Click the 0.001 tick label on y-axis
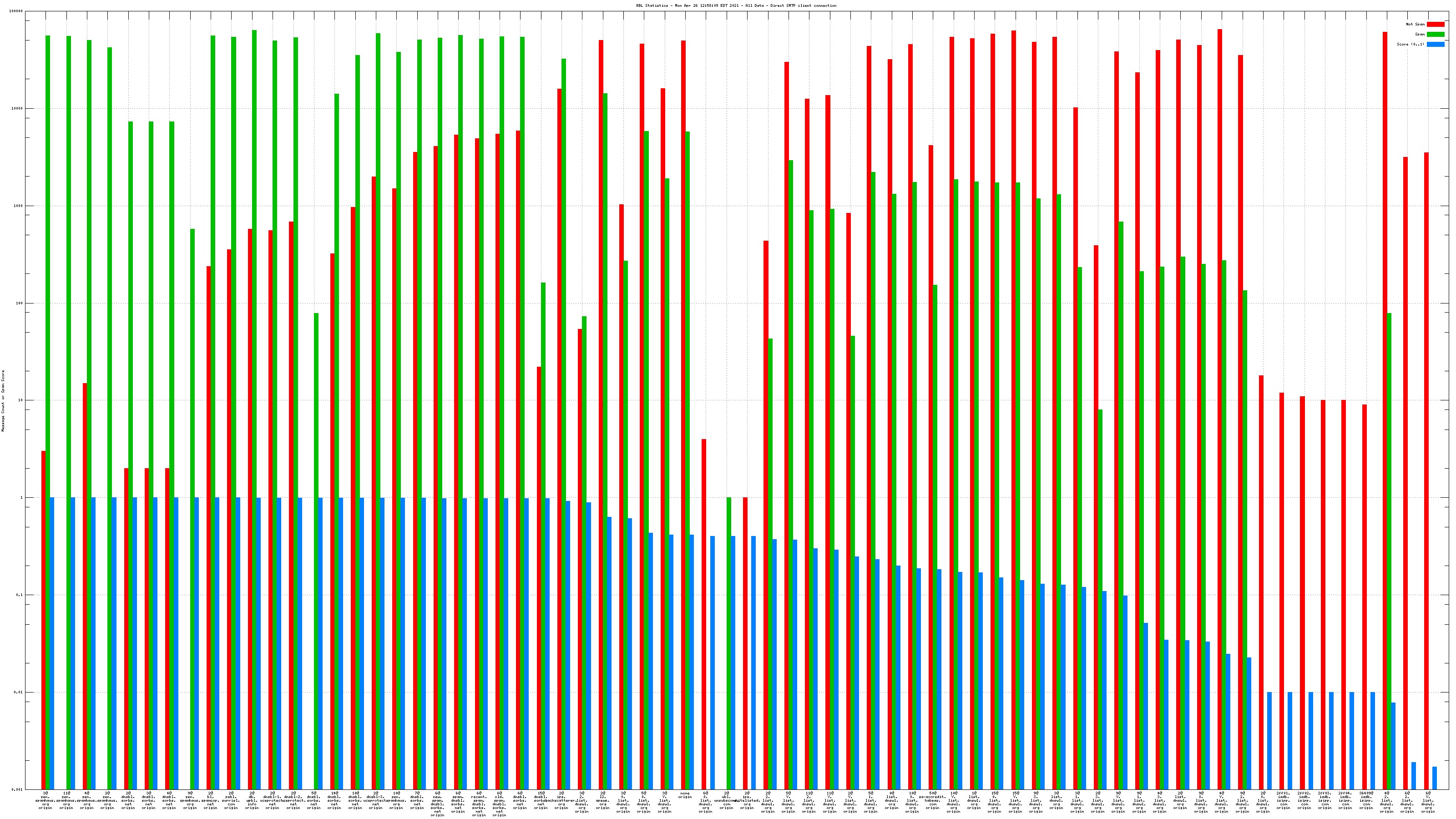This screenshot has height=819, width=1456. point(18,789)
